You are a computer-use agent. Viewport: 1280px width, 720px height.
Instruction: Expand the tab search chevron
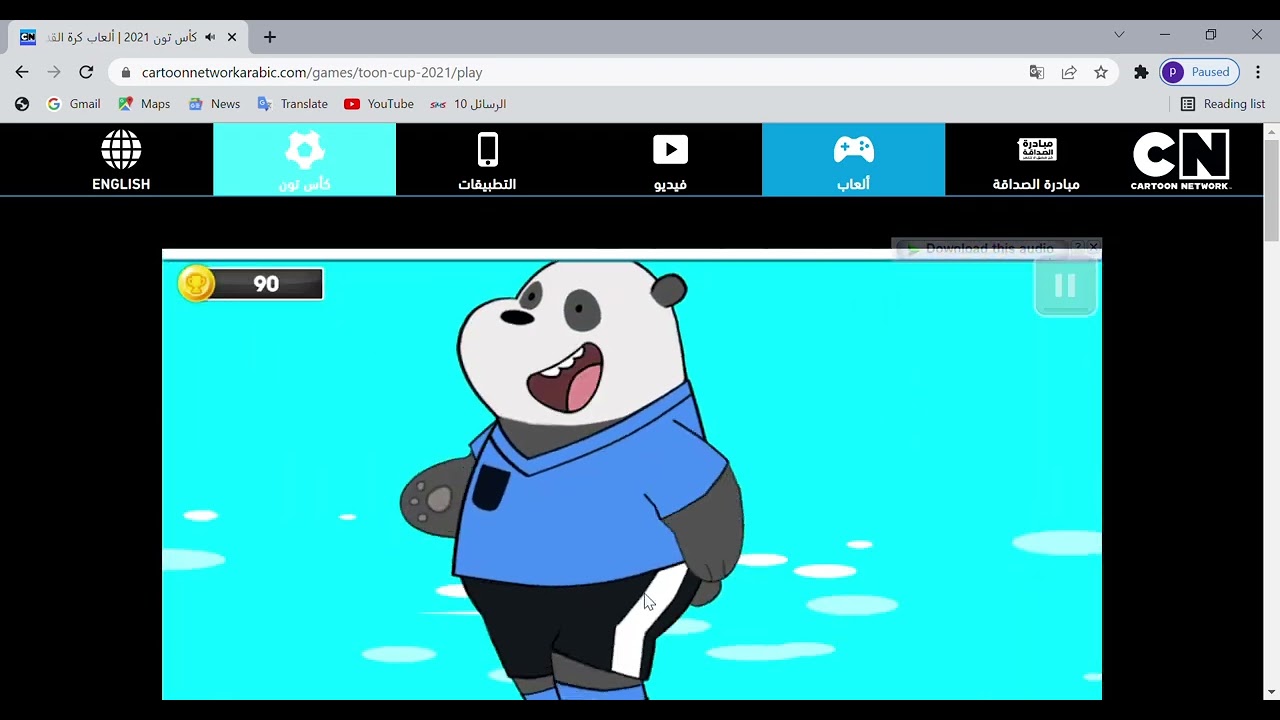(1119, 35)
